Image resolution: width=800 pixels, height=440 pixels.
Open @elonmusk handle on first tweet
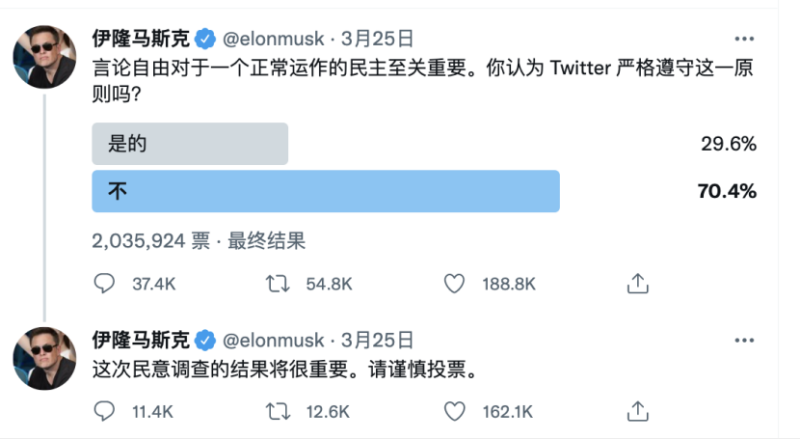(273, 39)
